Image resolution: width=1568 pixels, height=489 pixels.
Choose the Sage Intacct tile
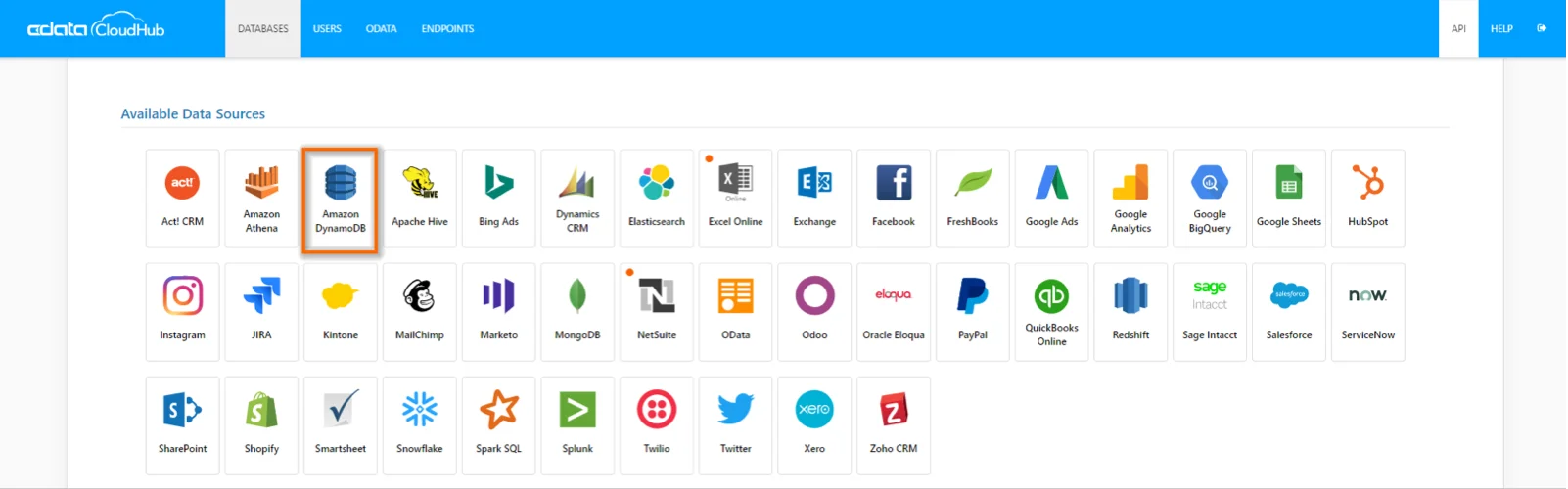point(1210,312)
